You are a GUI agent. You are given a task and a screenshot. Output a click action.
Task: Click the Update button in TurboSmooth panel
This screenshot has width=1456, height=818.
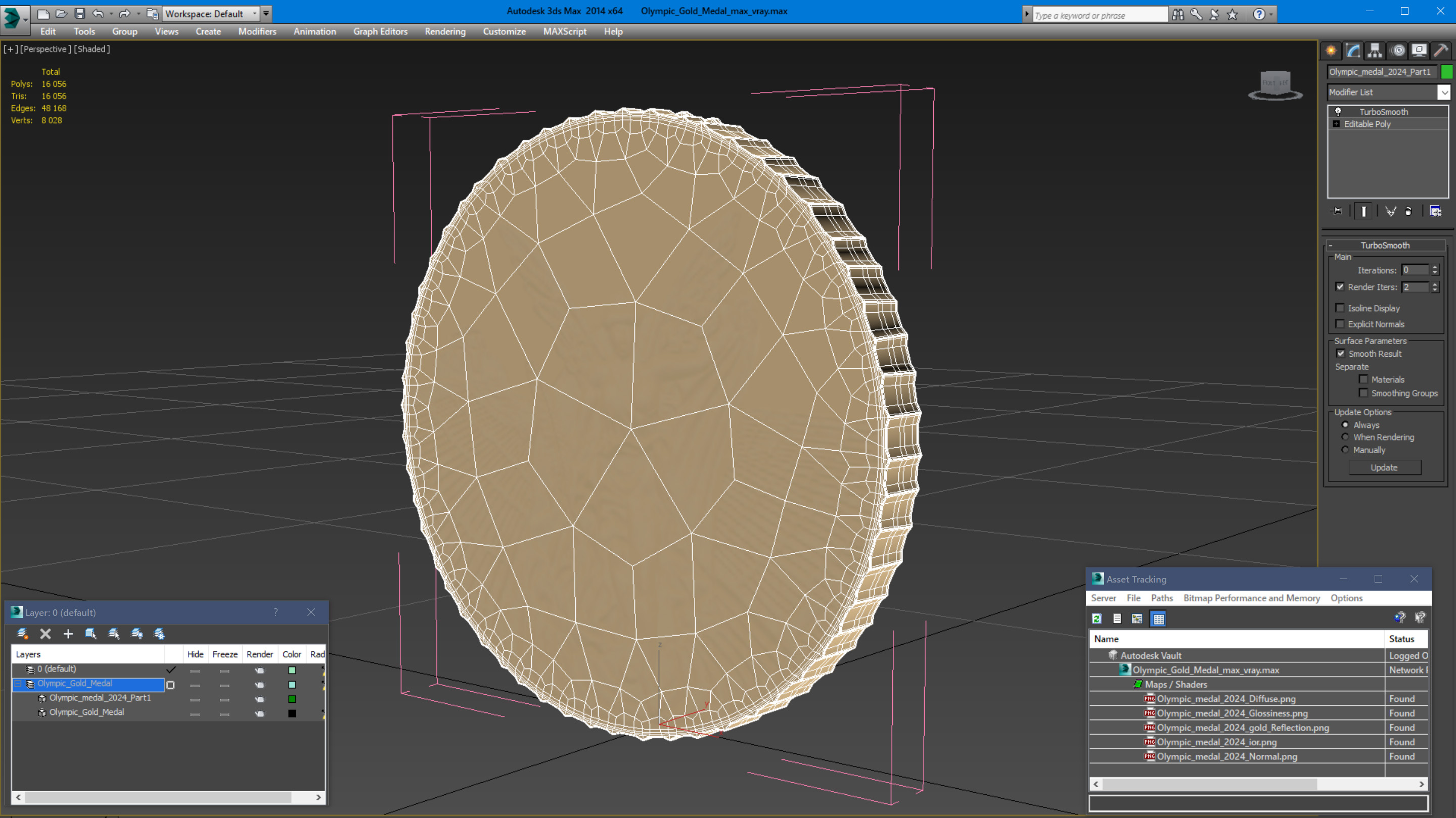[1384, 467]
